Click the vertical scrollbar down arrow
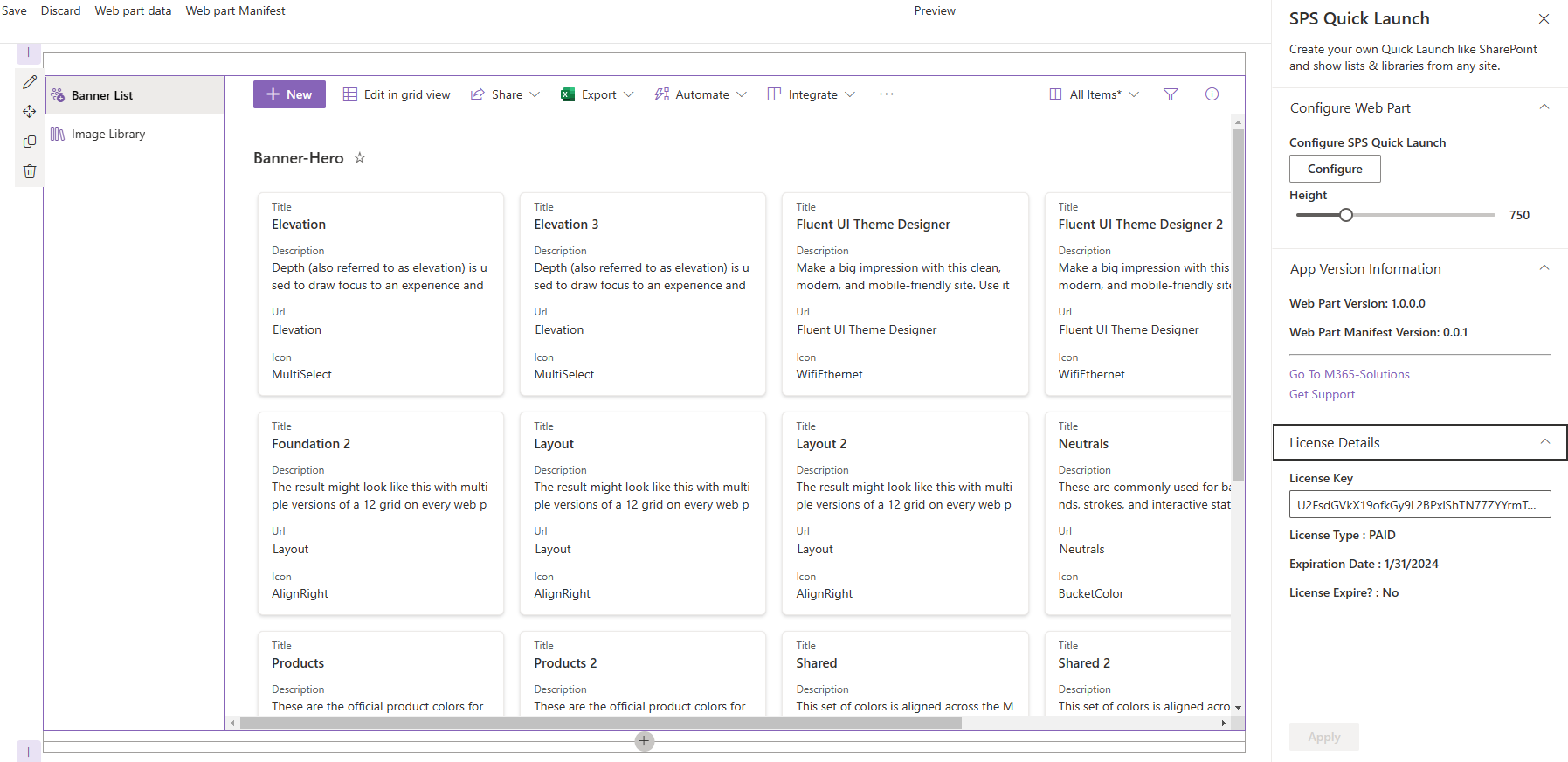This screenshot has width=1568, height=762. tap(1238, 708)
